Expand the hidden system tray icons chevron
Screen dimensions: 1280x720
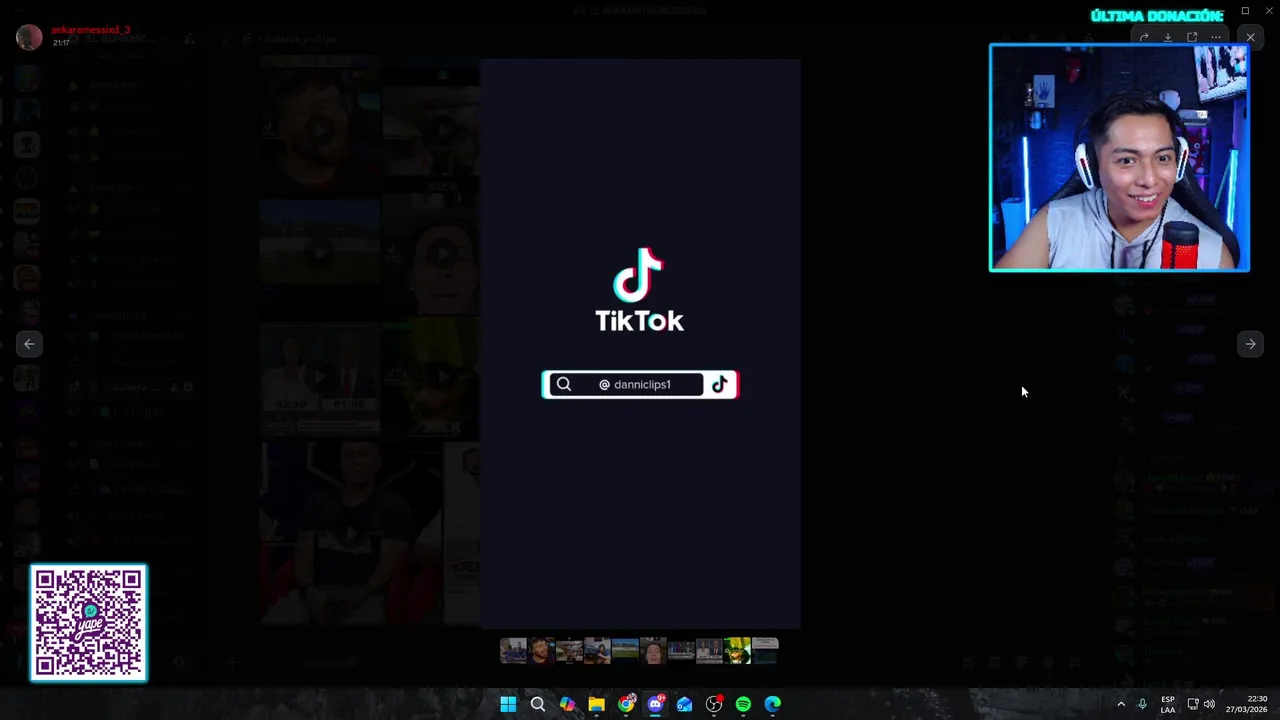point(1121,704)
